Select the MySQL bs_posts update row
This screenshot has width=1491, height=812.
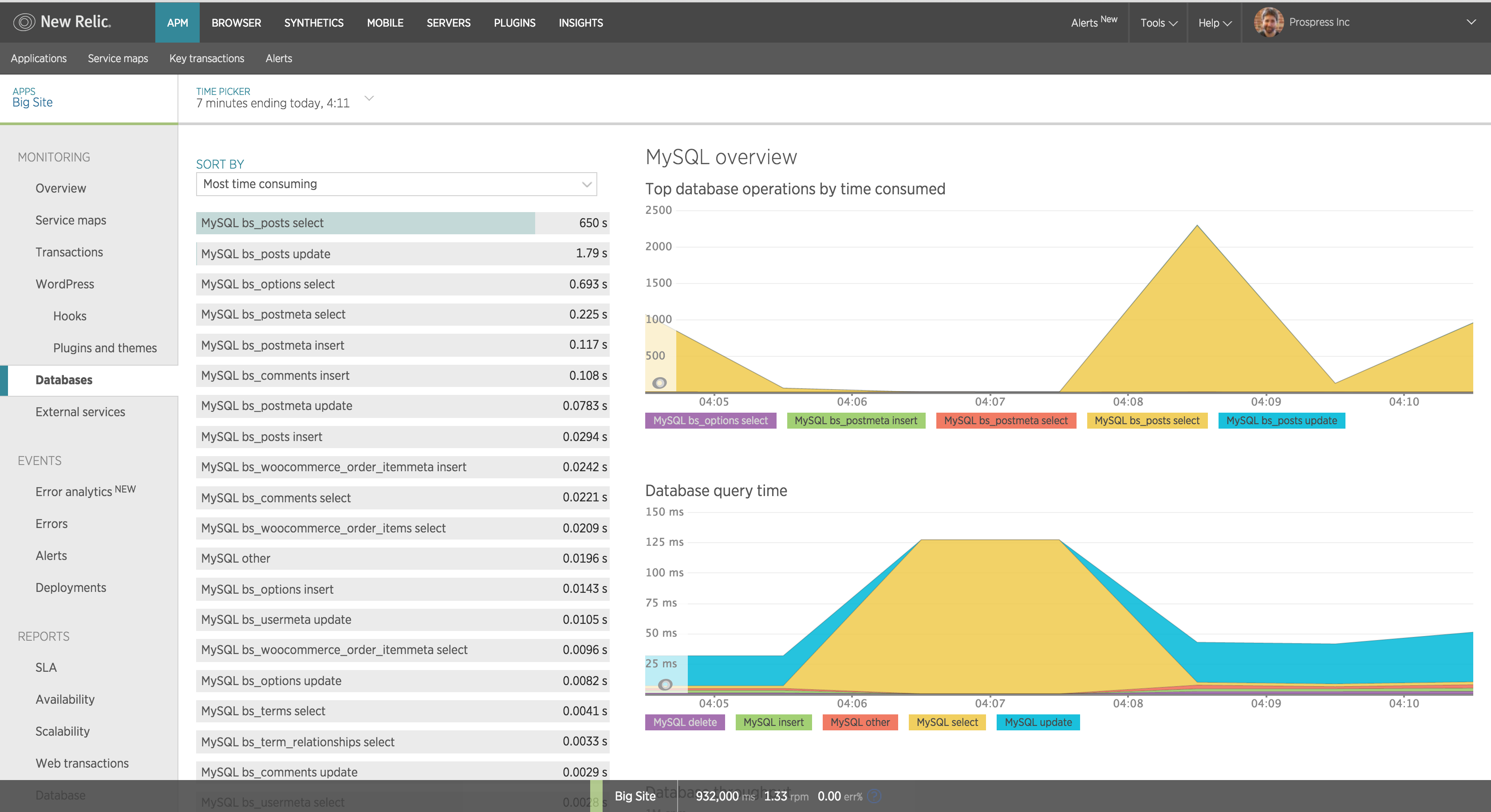pos(402,253)
